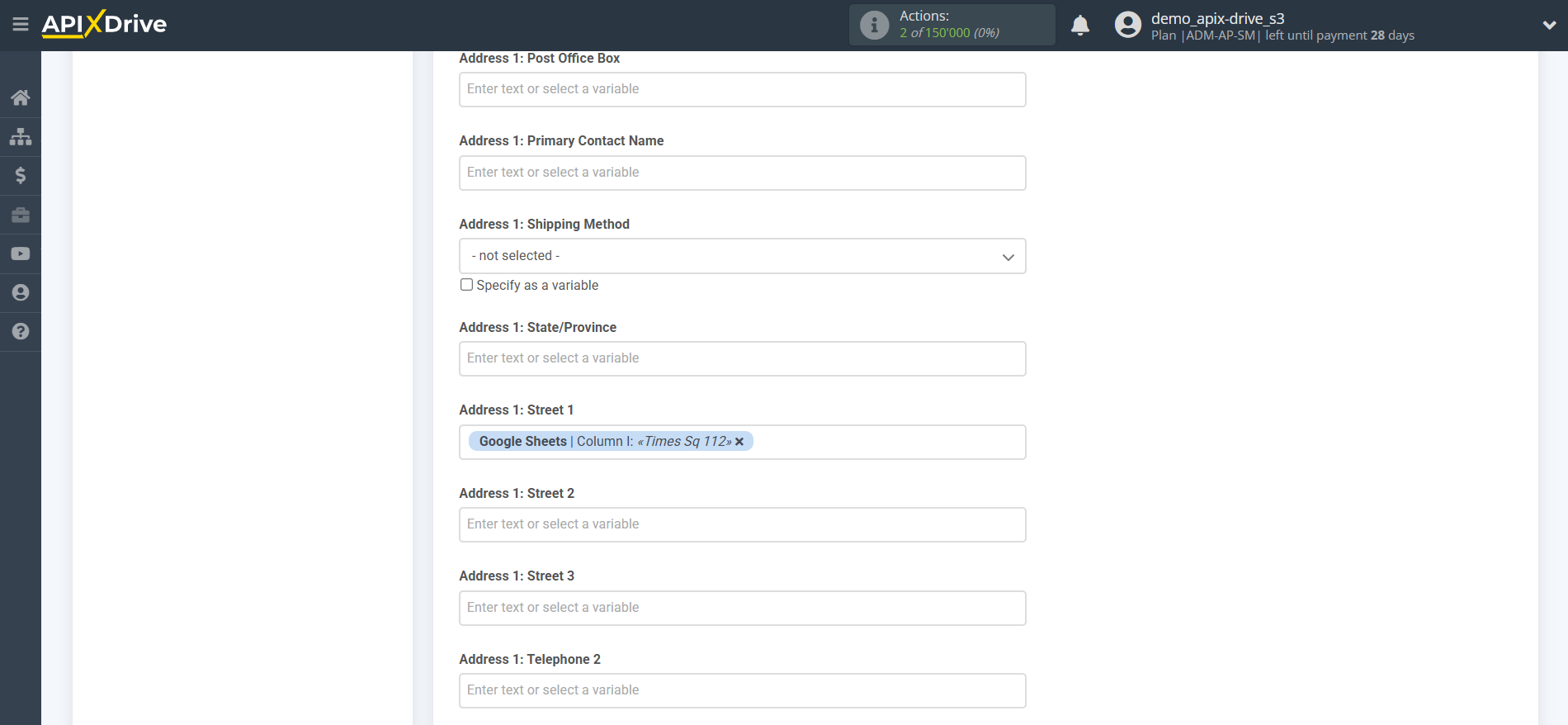The width and height of the screenshot is (1568, 725).
Task: Click into the Telephone 2 field
Action: [x=742, y=690]
